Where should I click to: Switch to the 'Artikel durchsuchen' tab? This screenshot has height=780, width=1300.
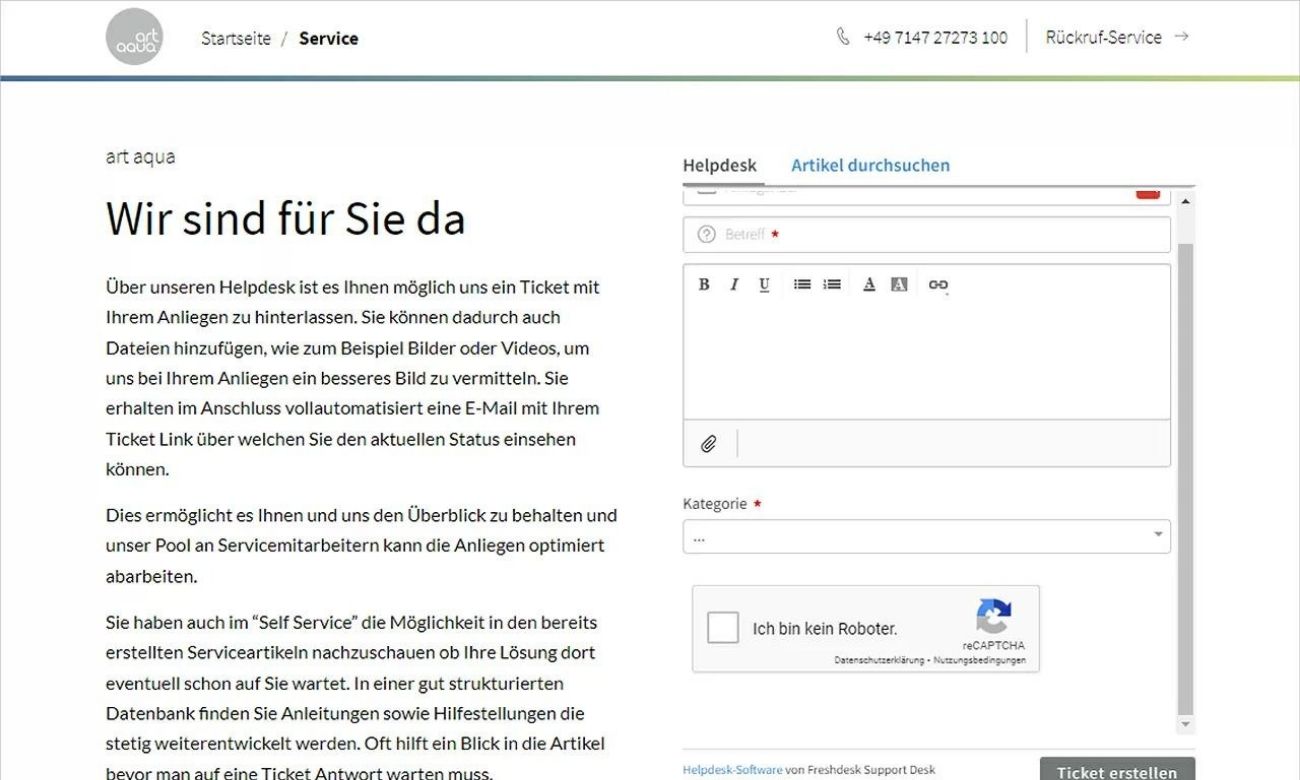[870, 166]
